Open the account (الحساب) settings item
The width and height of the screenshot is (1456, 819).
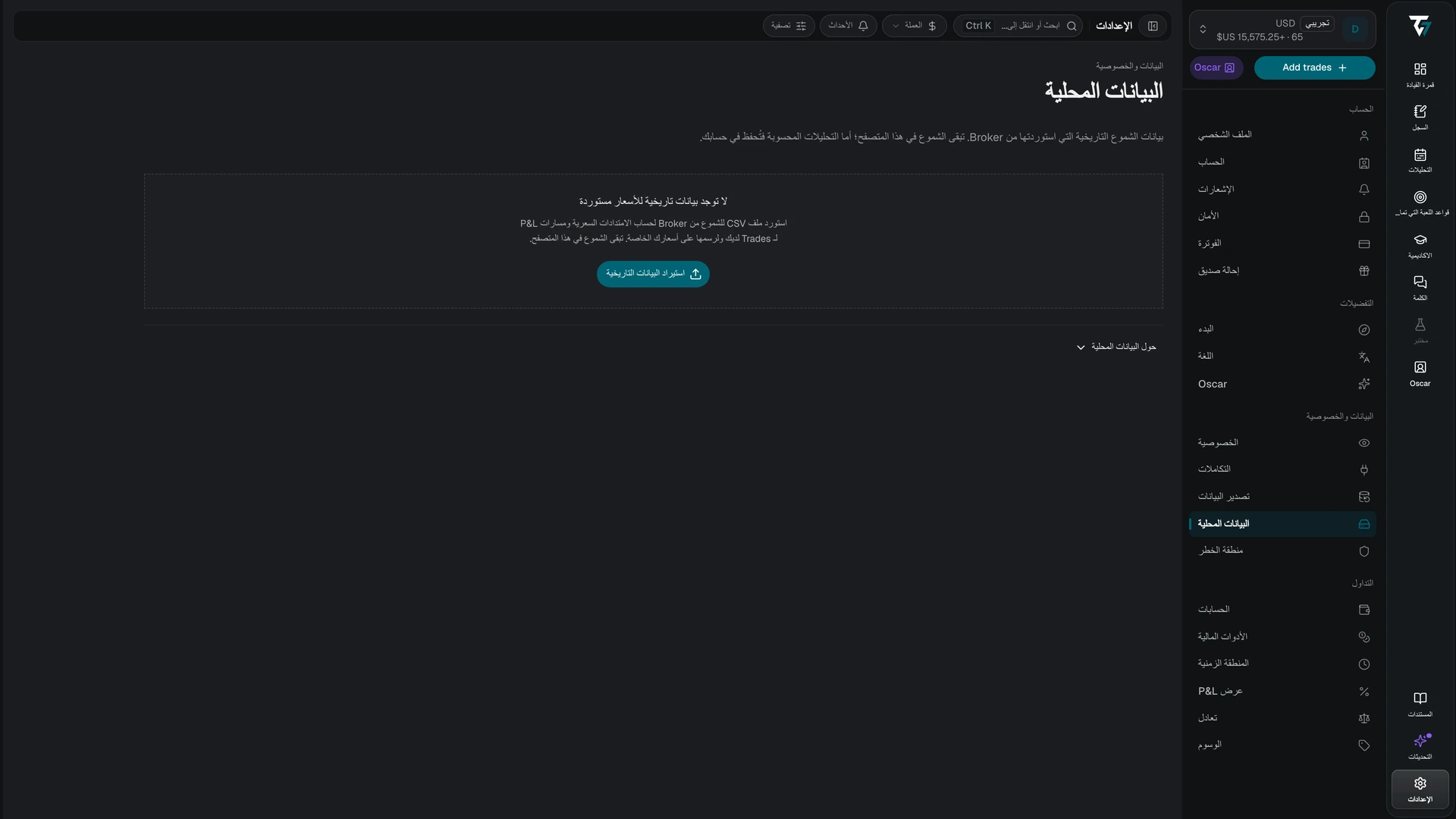click(1282, 162)
